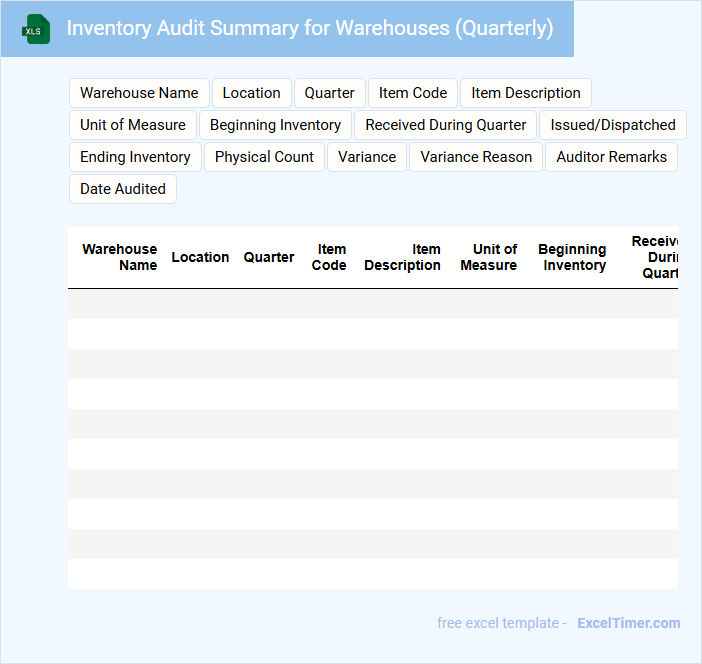Choose the Item Code tag

[412, 93]
